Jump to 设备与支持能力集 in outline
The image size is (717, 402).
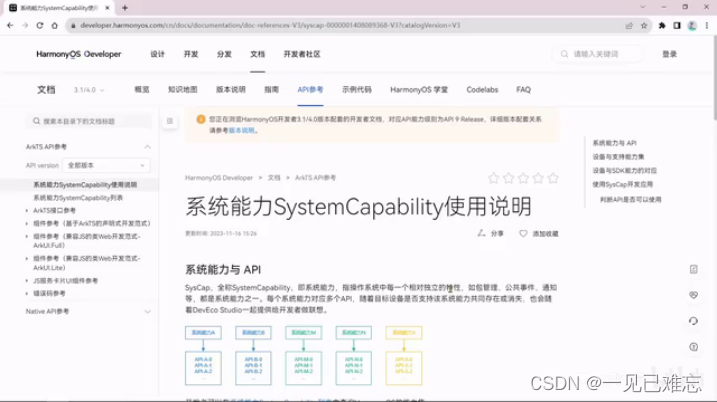point(618,157)
